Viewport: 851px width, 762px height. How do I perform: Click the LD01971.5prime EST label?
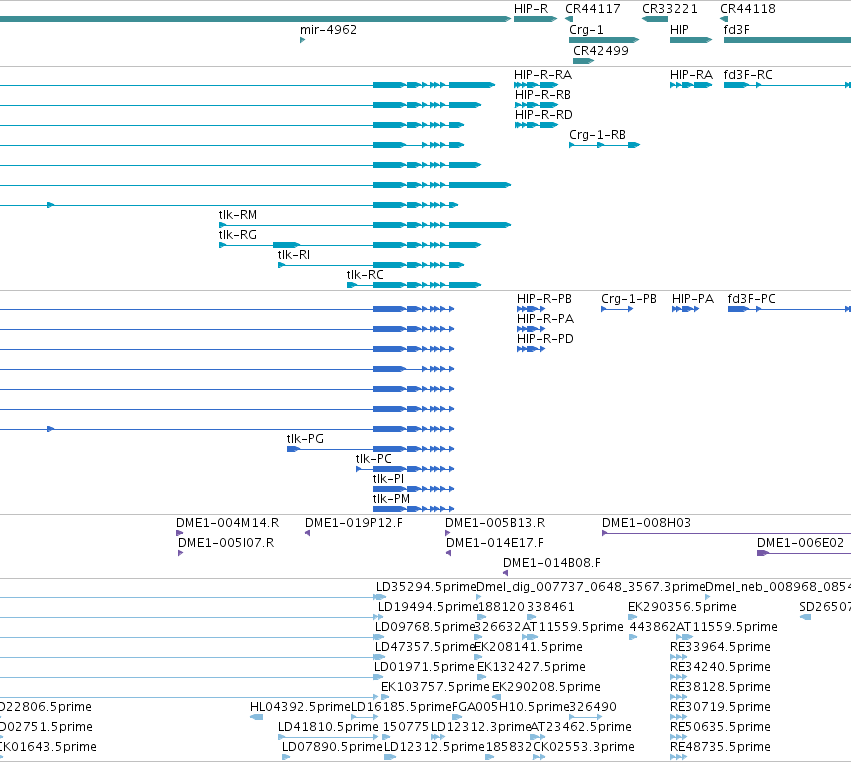(x=424, y=668)
